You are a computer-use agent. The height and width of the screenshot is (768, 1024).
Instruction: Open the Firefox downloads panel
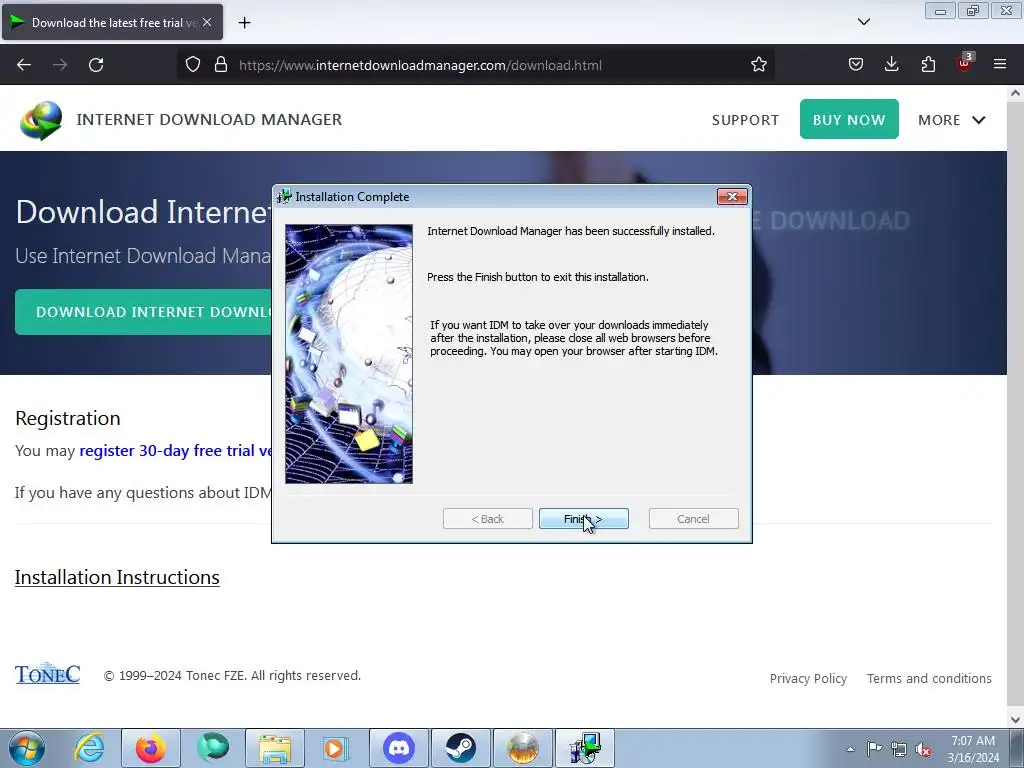(891, 65)
